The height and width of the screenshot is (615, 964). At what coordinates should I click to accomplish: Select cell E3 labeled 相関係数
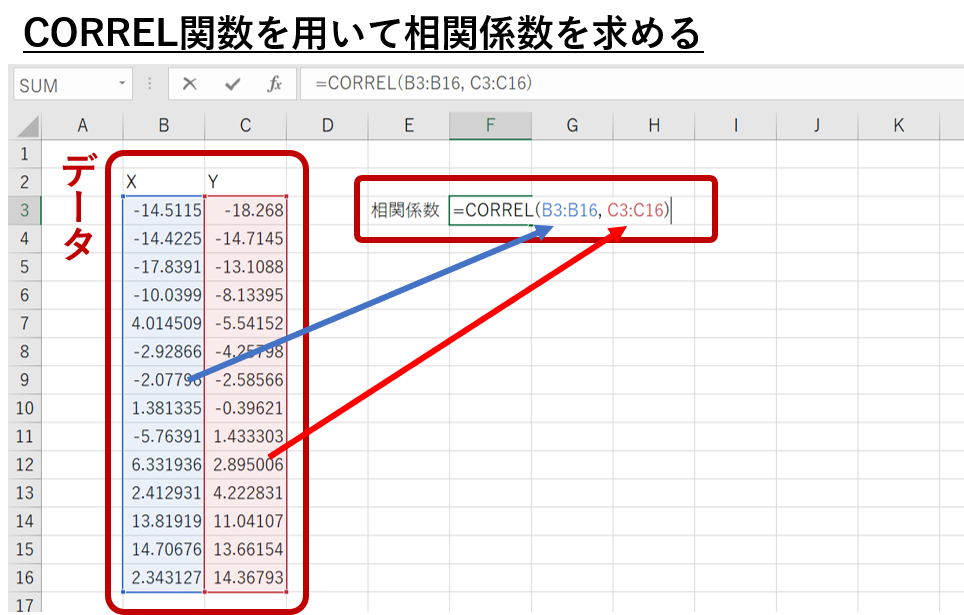point(407,211)
